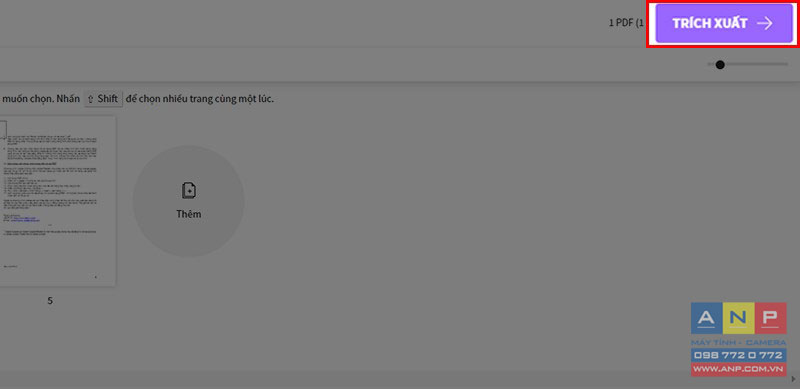Screen dimensions: 800x389
Task: Adjust the thumbnail zoom slider handle
Action: [x=720, y=65]
